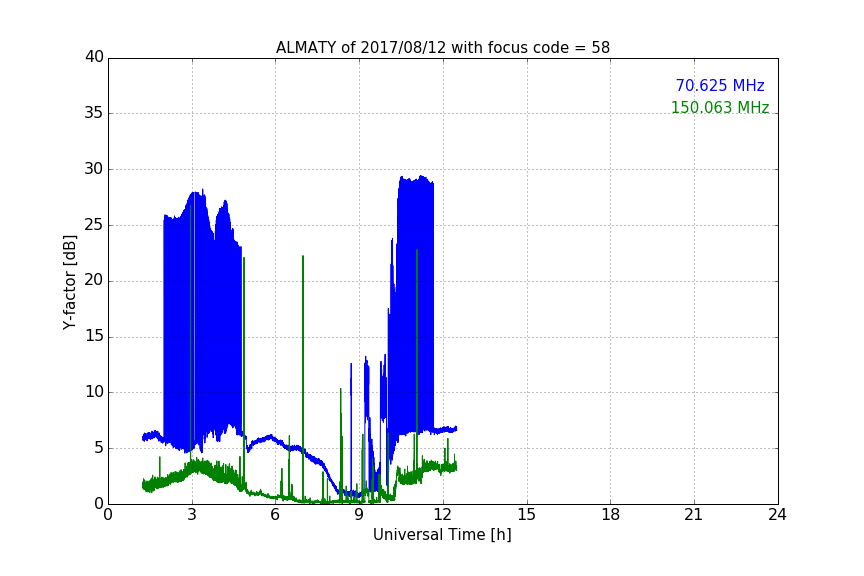Image resolution: width=864 pixels, height=576 pixels.
Task: Click the x-axis tick label '3'
Action: point(192,515)
